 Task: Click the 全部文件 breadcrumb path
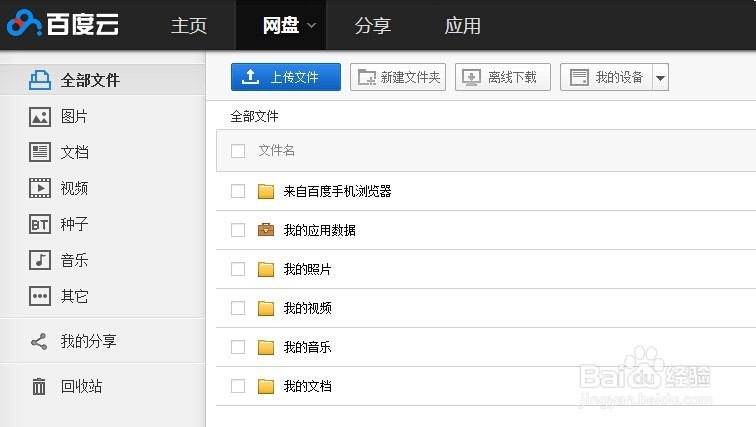[x=254, y=116]
